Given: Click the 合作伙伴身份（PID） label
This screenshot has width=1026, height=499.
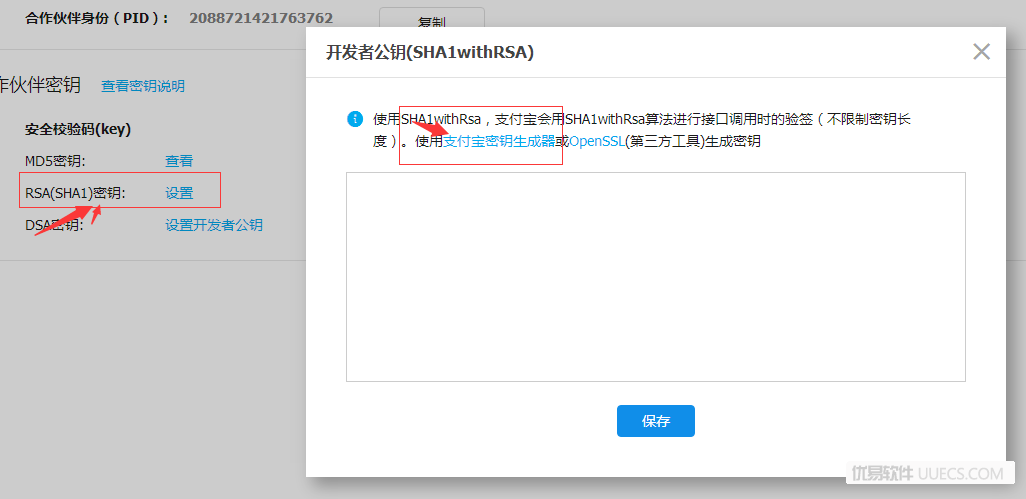Looking at the screenshot, I should (x=97, y=18).
